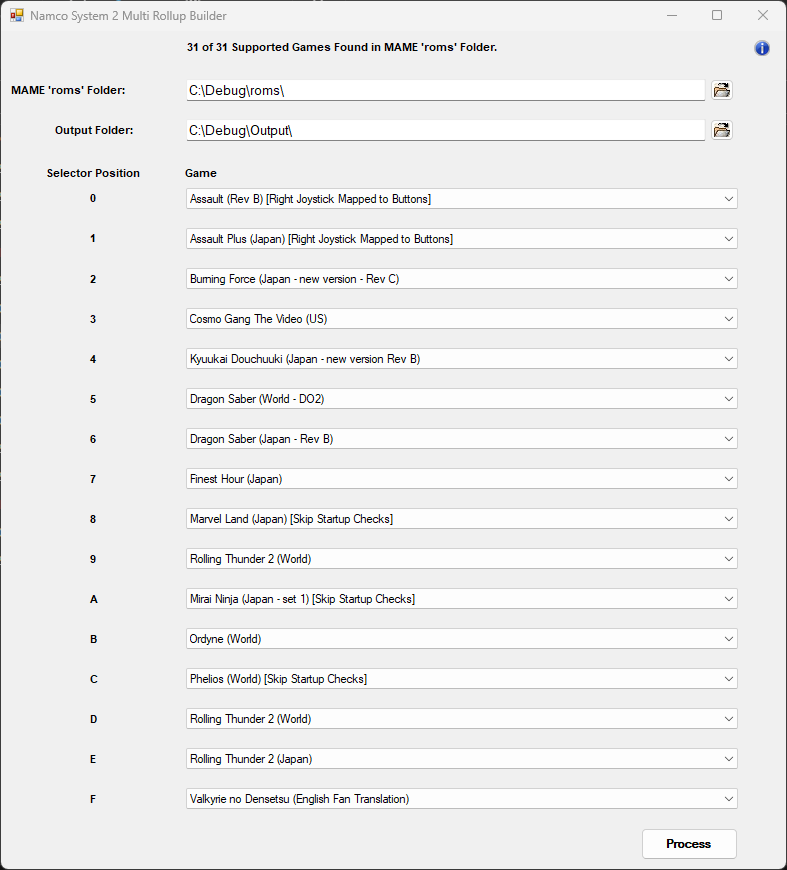Image resolution: width=787 pixels, height=870 pixels.
Task: Click the blue info icon
Action: pyautogui.click(x=761, y=48)
